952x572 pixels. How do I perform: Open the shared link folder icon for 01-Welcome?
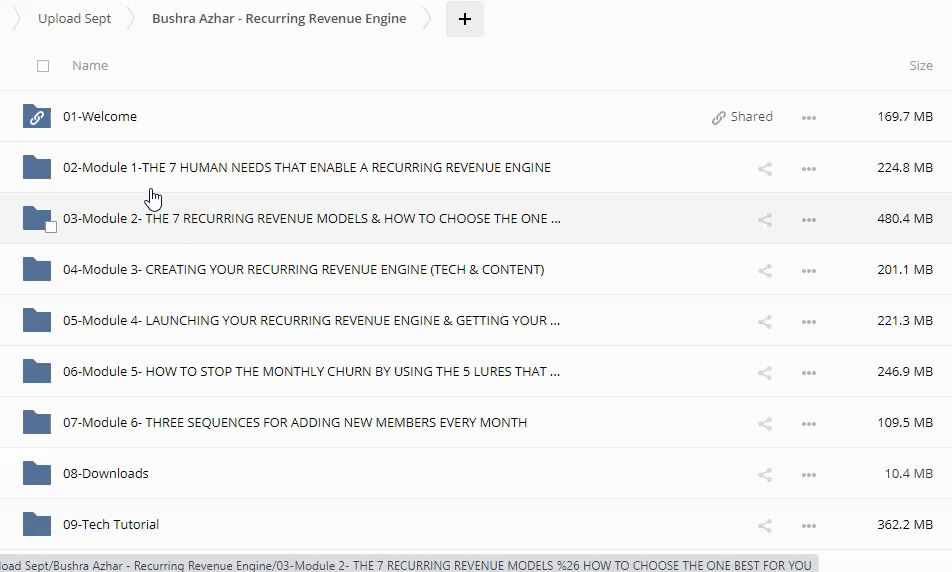pos(37,117)
